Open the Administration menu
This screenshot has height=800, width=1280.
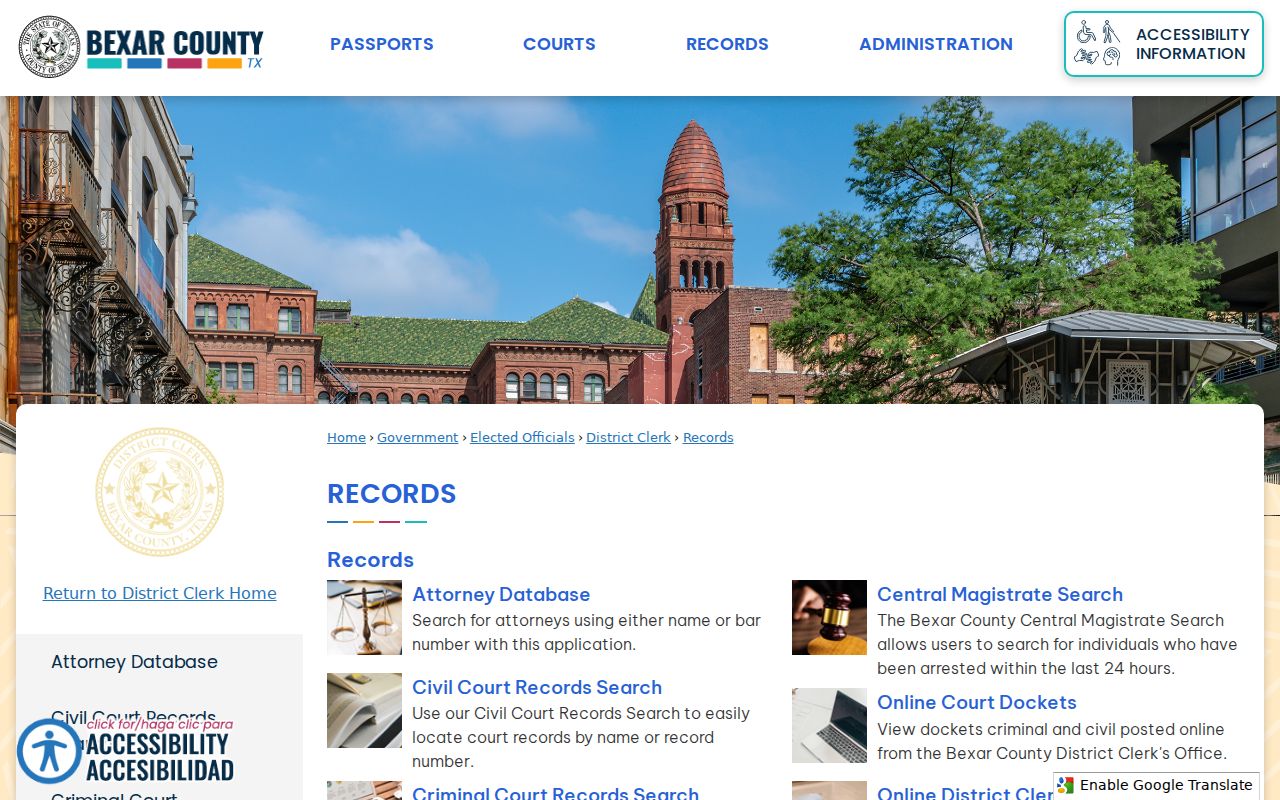pos(936,44)
